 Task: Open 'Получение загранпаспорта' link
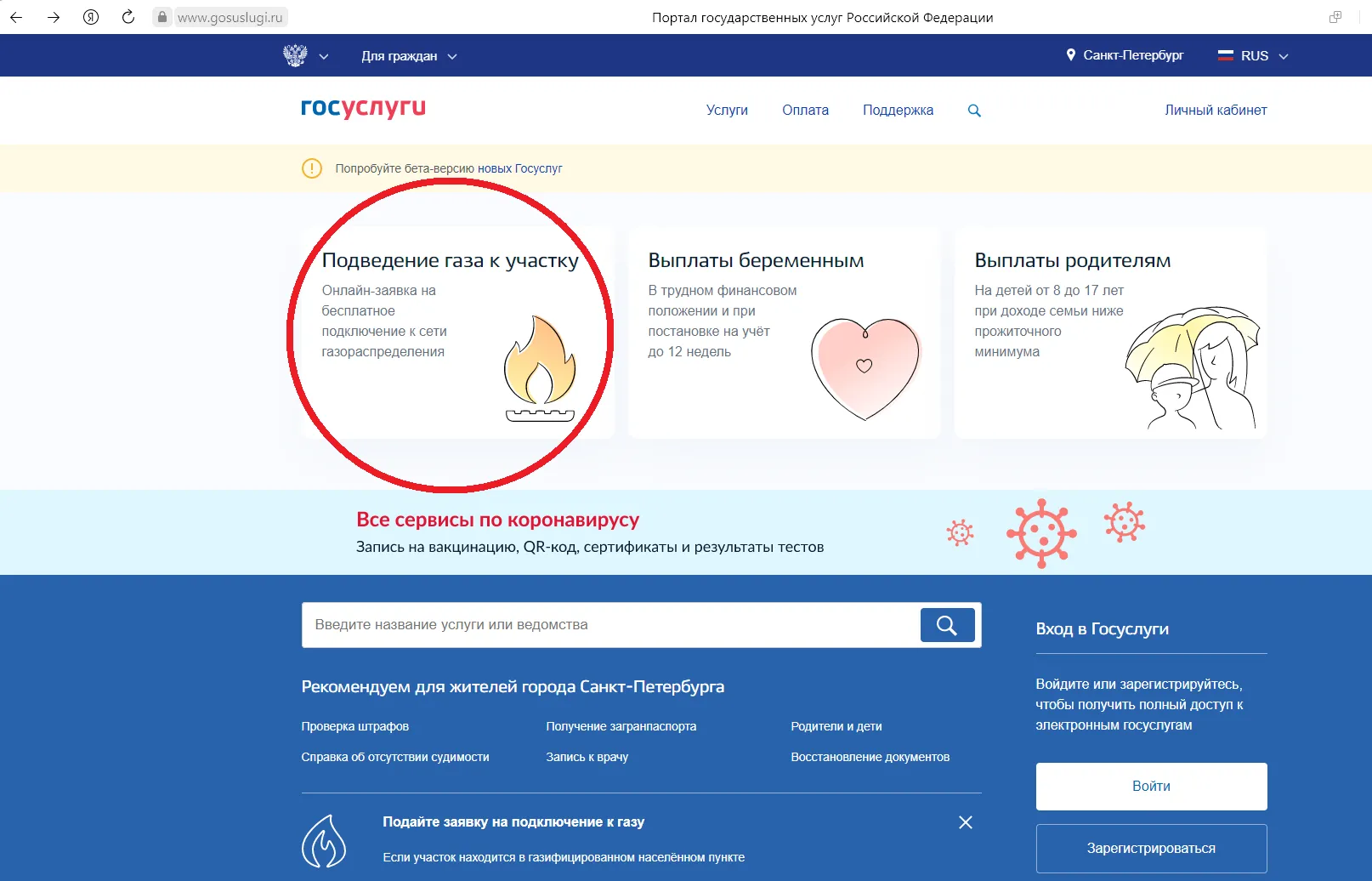click(621, 726)
